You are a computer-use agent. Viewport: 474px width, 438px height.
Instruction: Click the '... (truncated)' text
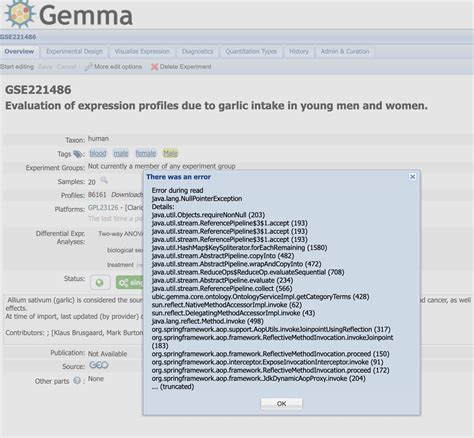point(173,387)
